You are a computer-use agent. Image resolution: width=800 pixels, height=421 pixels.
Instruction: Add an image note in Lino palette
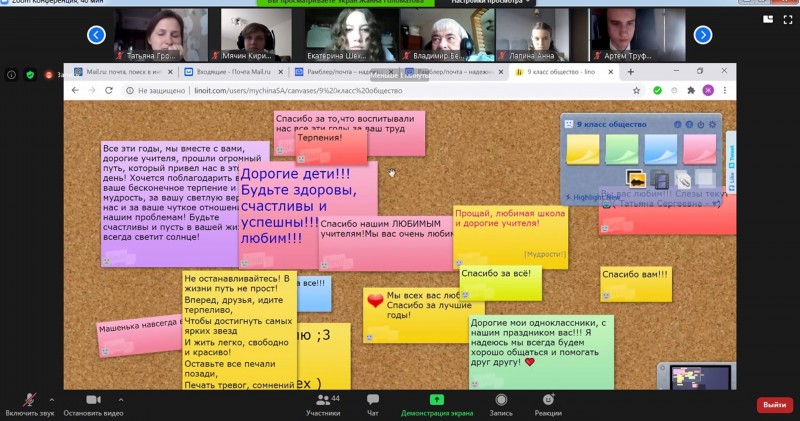pyautogui.click(x=635, y=178)
